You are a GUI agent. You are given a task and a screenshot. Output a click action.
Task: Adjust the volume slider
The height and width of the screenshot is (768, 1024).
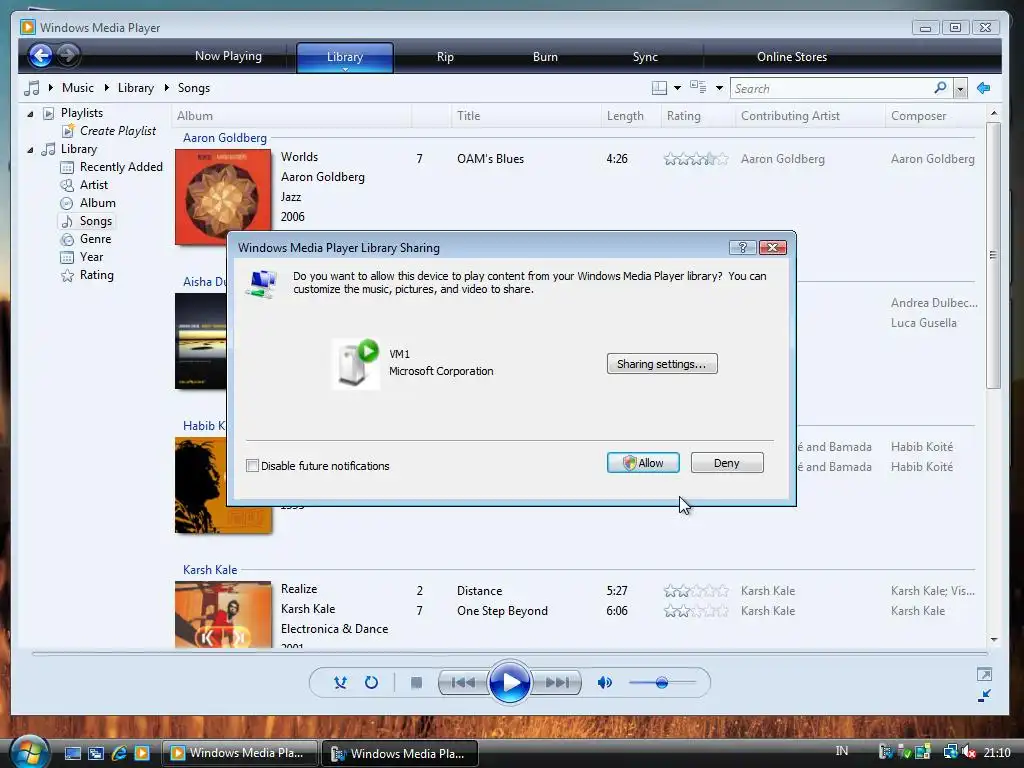(x=662, y=682)
